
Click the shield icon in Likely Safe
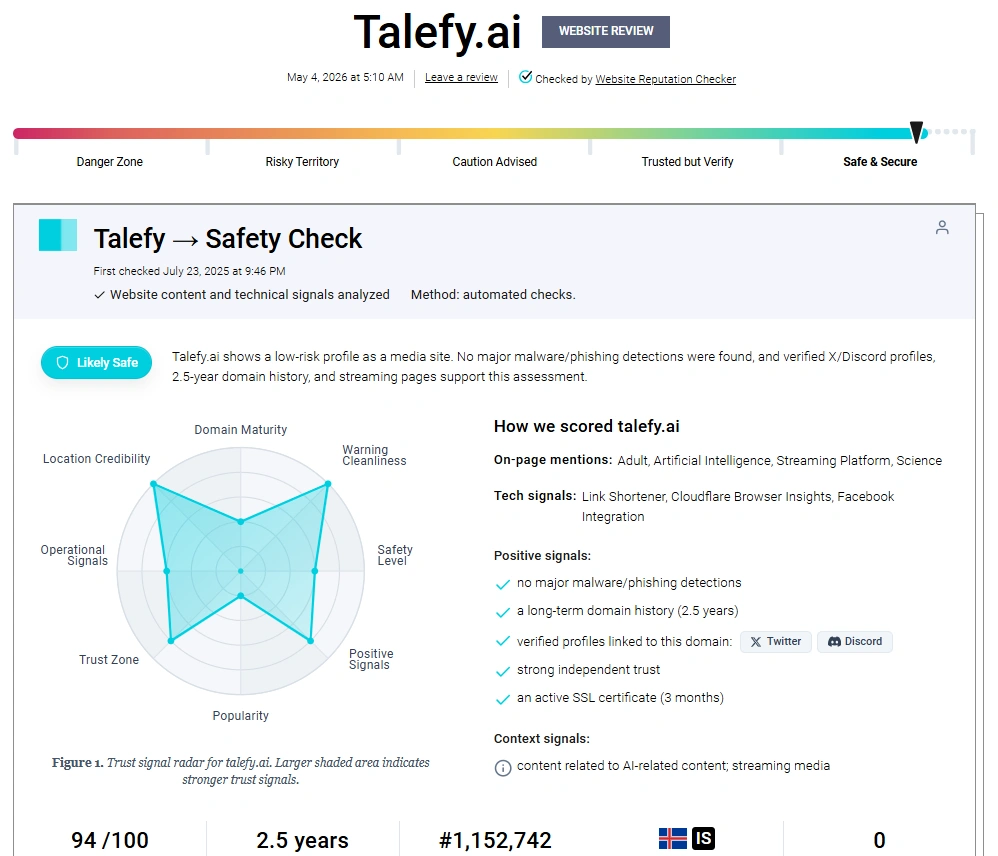[x=62, y=362]
